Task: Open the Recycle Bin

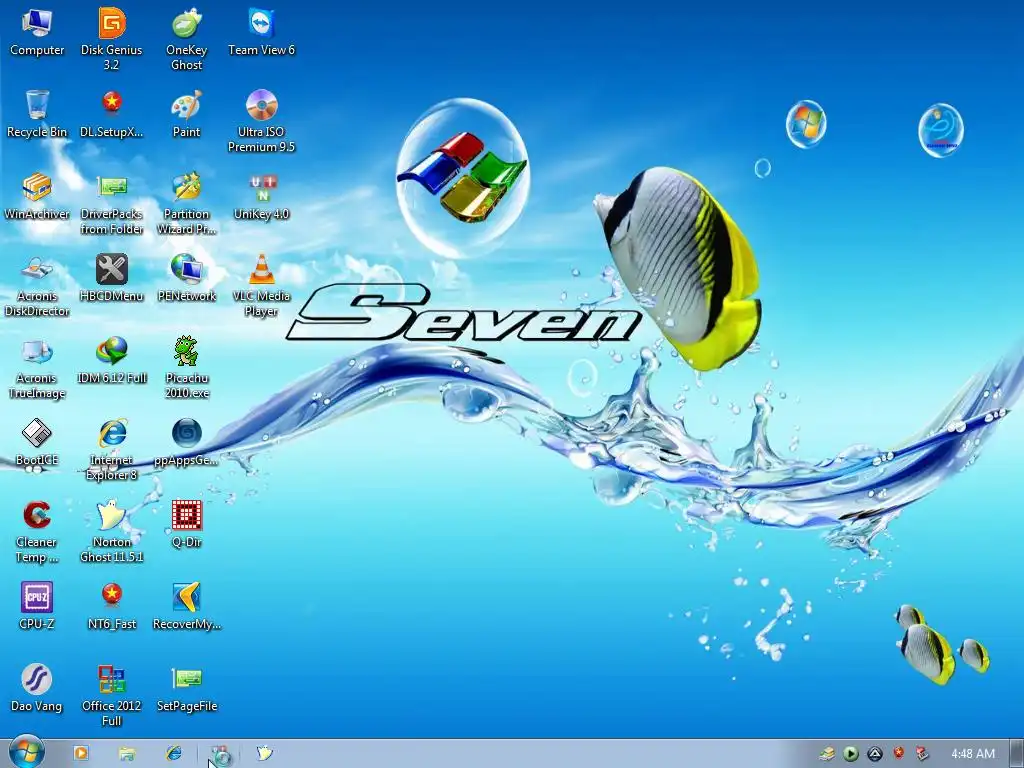Action: point(37,114)
